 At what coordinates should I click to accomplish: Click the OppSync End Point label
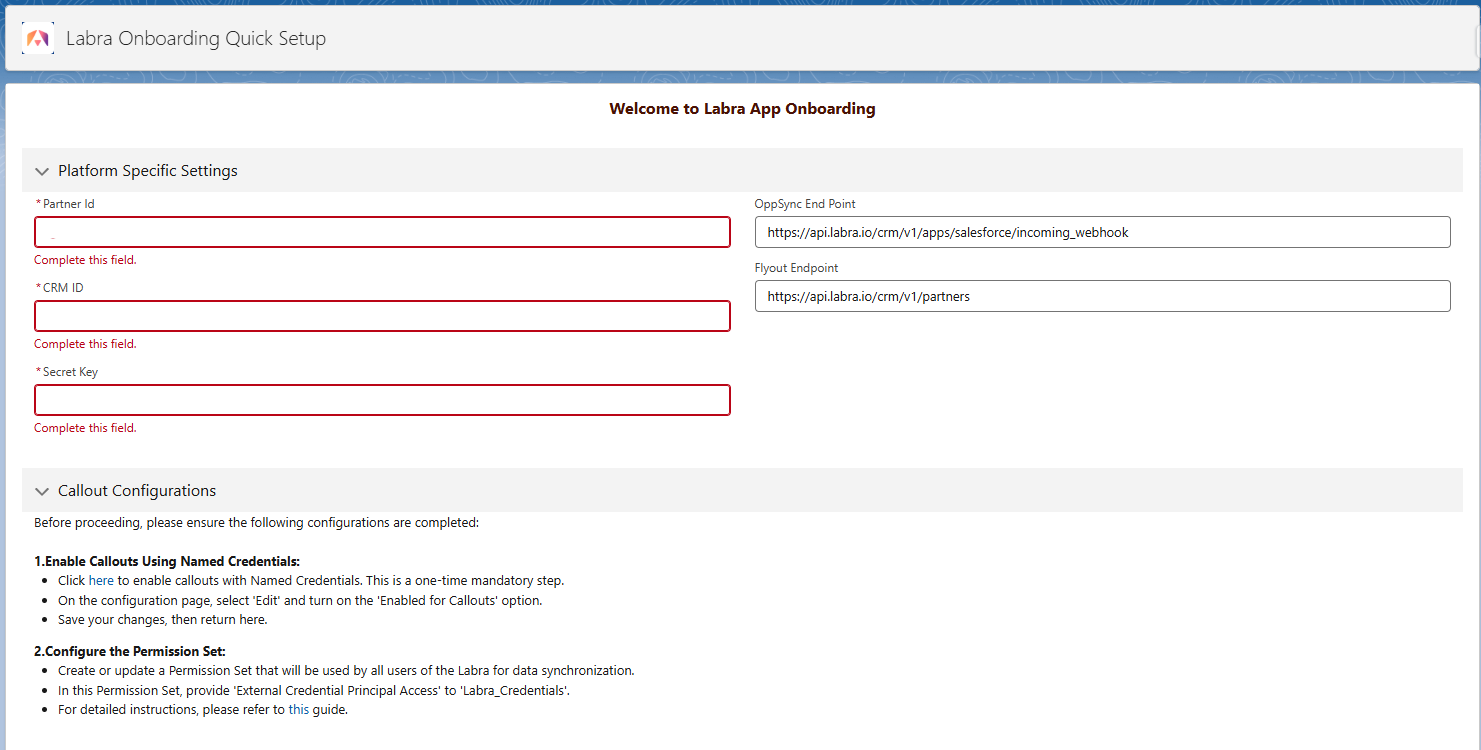coord(805,204)
